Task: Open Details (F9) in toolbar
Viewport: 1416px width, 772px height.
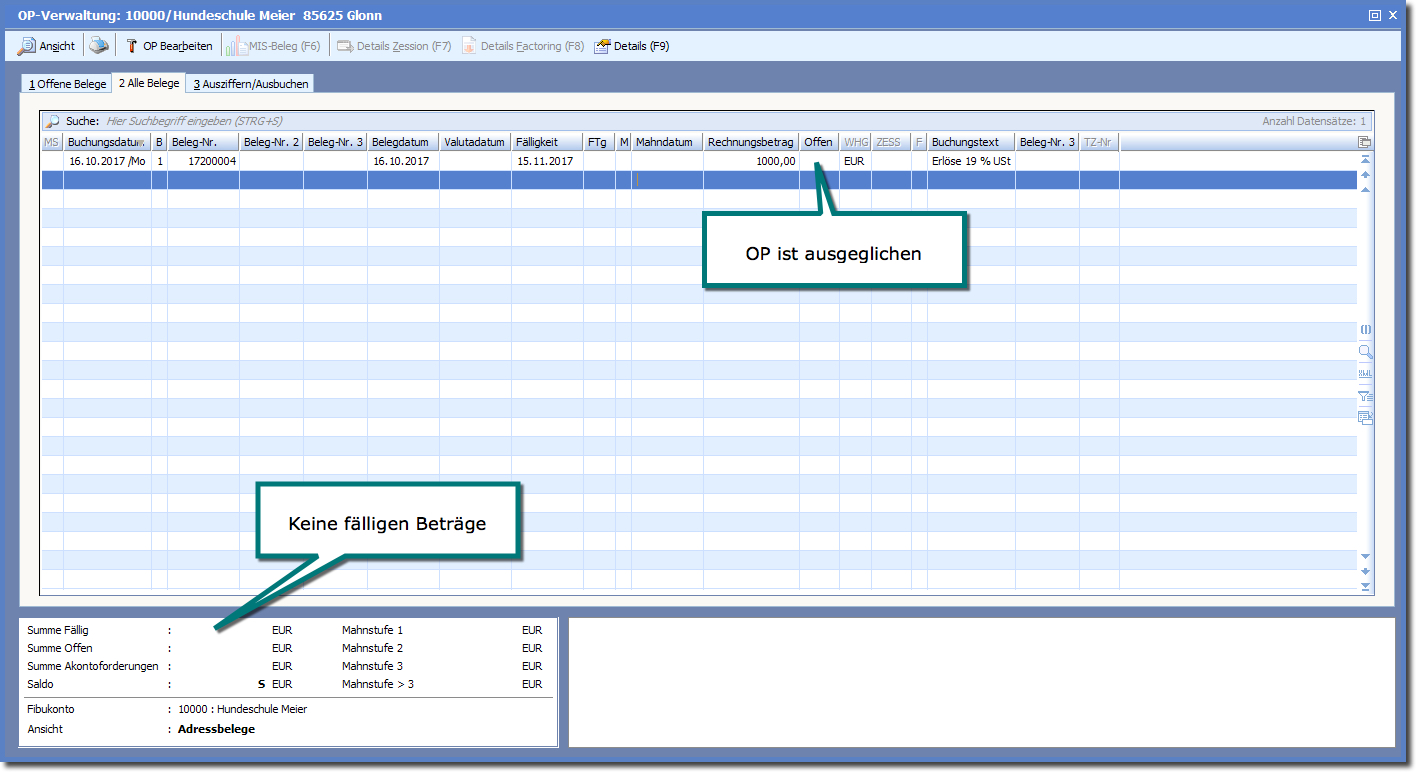Action: [632, 46]
